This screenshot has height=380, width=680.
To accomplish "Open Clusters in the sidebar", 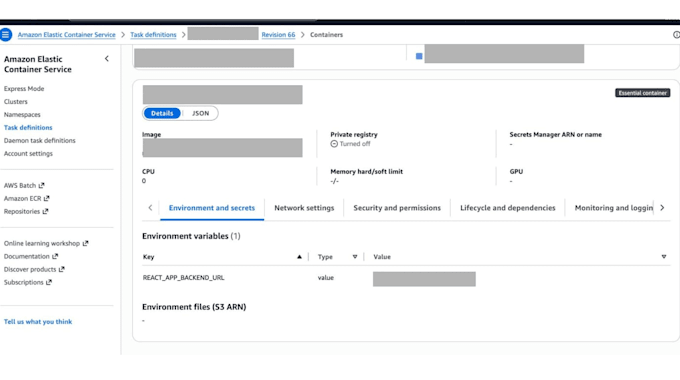I will [16, 102].
